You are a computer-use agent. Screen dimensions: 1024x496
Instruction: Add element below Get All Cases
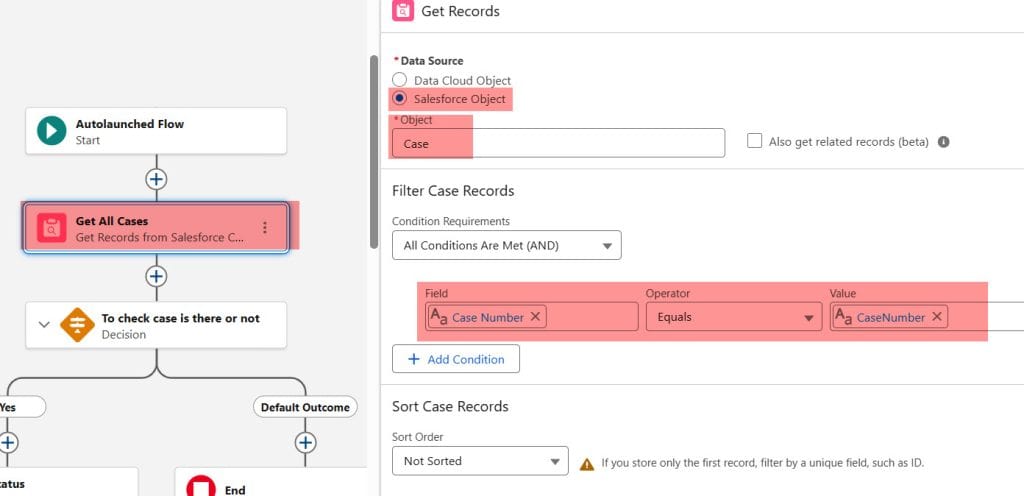155,276
